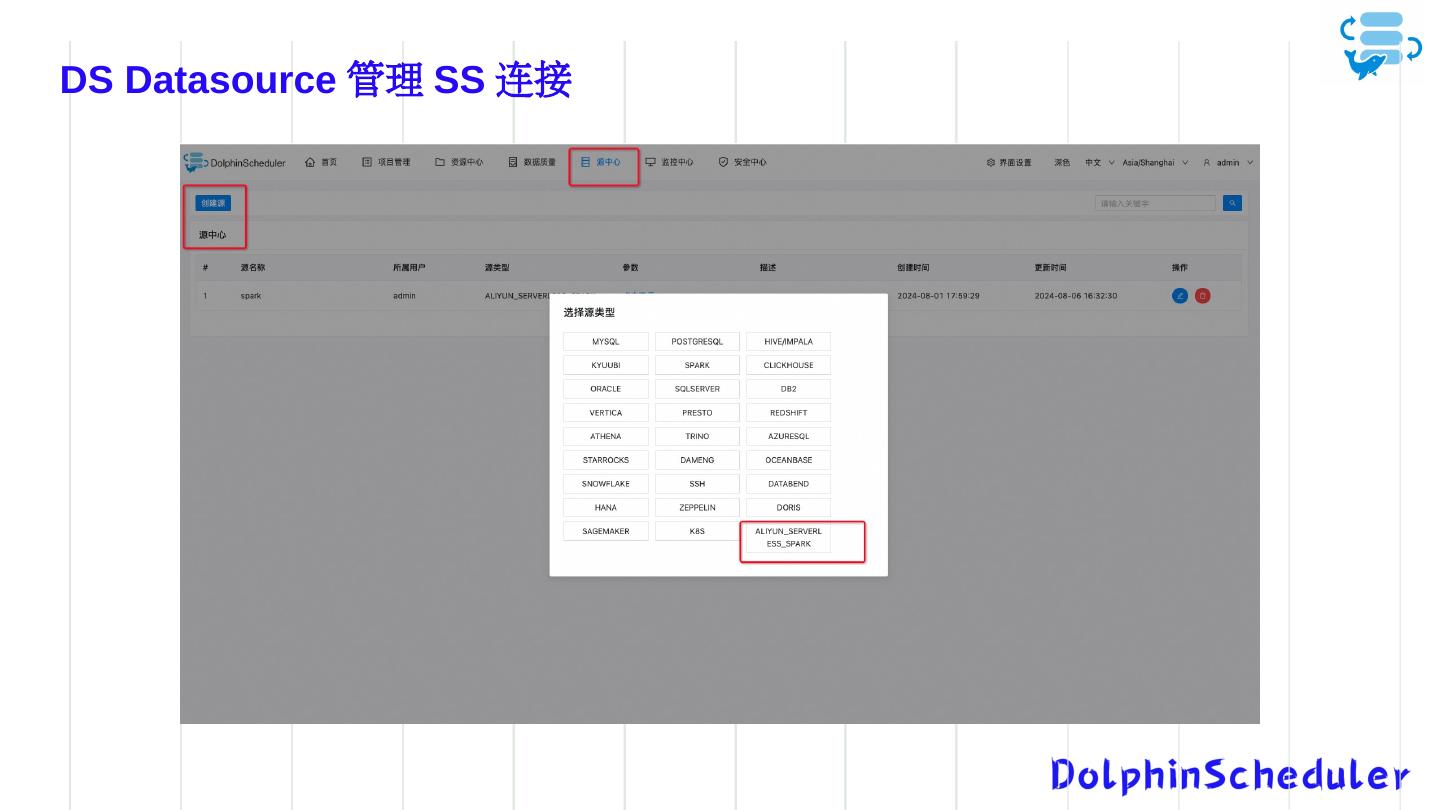Select the ORACLE source type
Screen dimensions: 1440x810
(606, 389)
